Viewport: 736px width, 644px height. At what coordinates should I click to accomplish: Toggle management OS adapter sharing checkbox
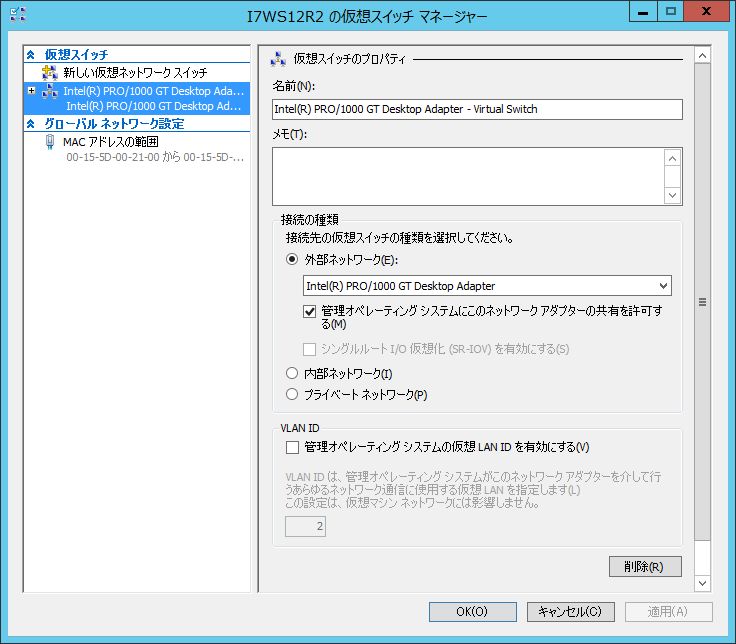click(309, 312)
